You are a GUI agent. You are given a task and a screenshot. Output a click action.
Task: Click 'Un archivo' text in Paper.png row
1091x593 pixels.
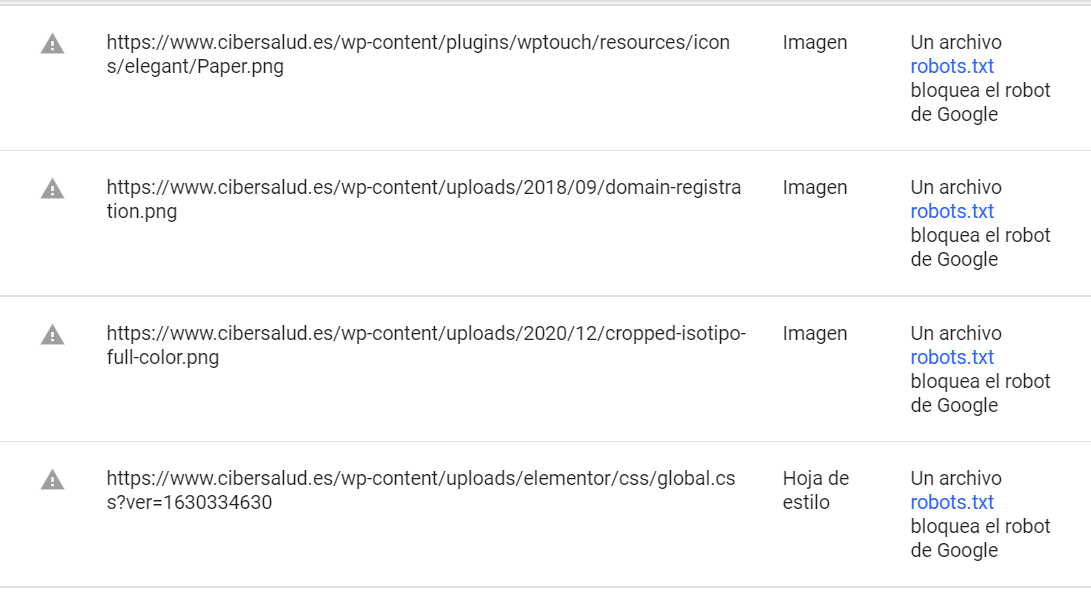pos(956,42)
